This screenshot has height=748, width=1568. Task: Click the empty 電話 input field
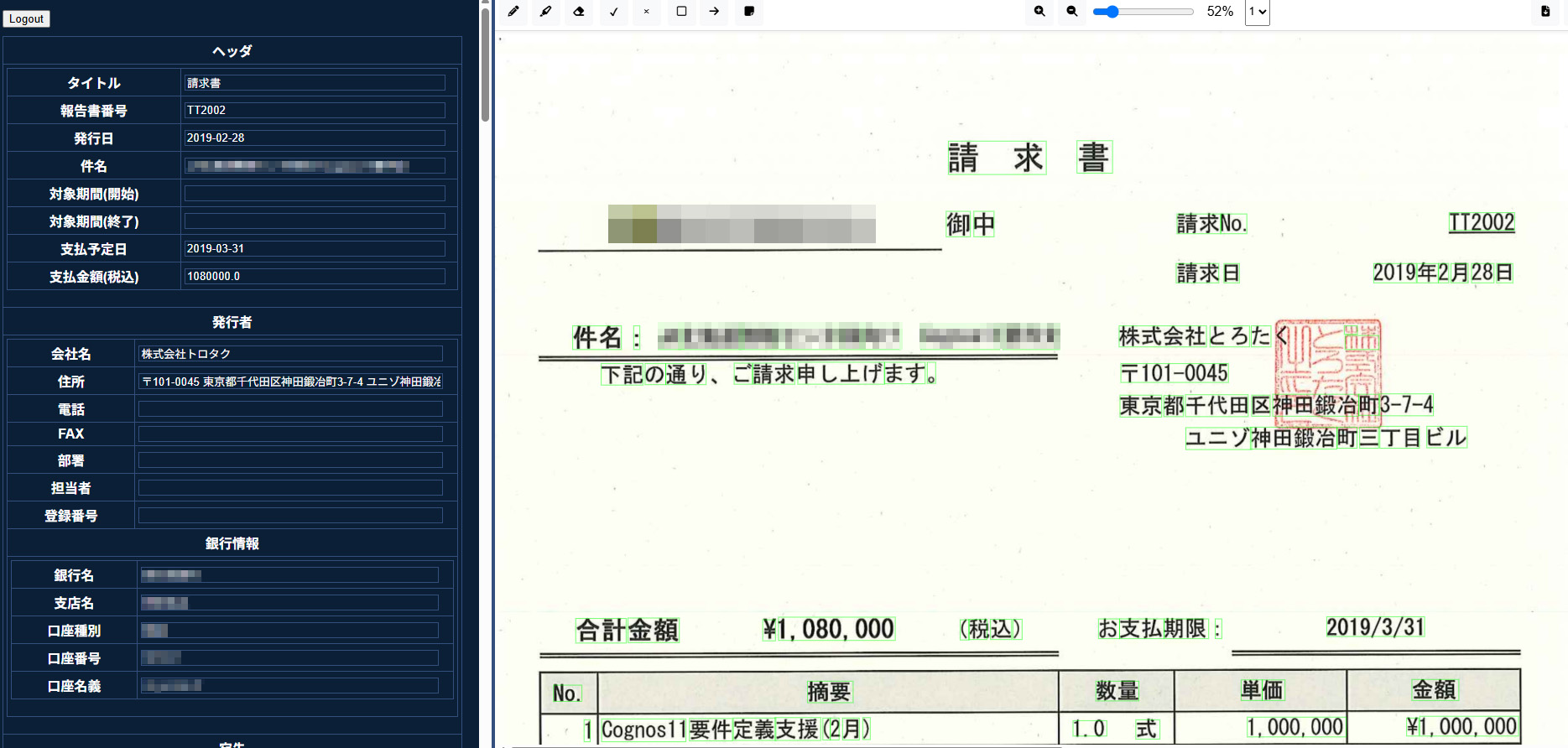[290, 409]
